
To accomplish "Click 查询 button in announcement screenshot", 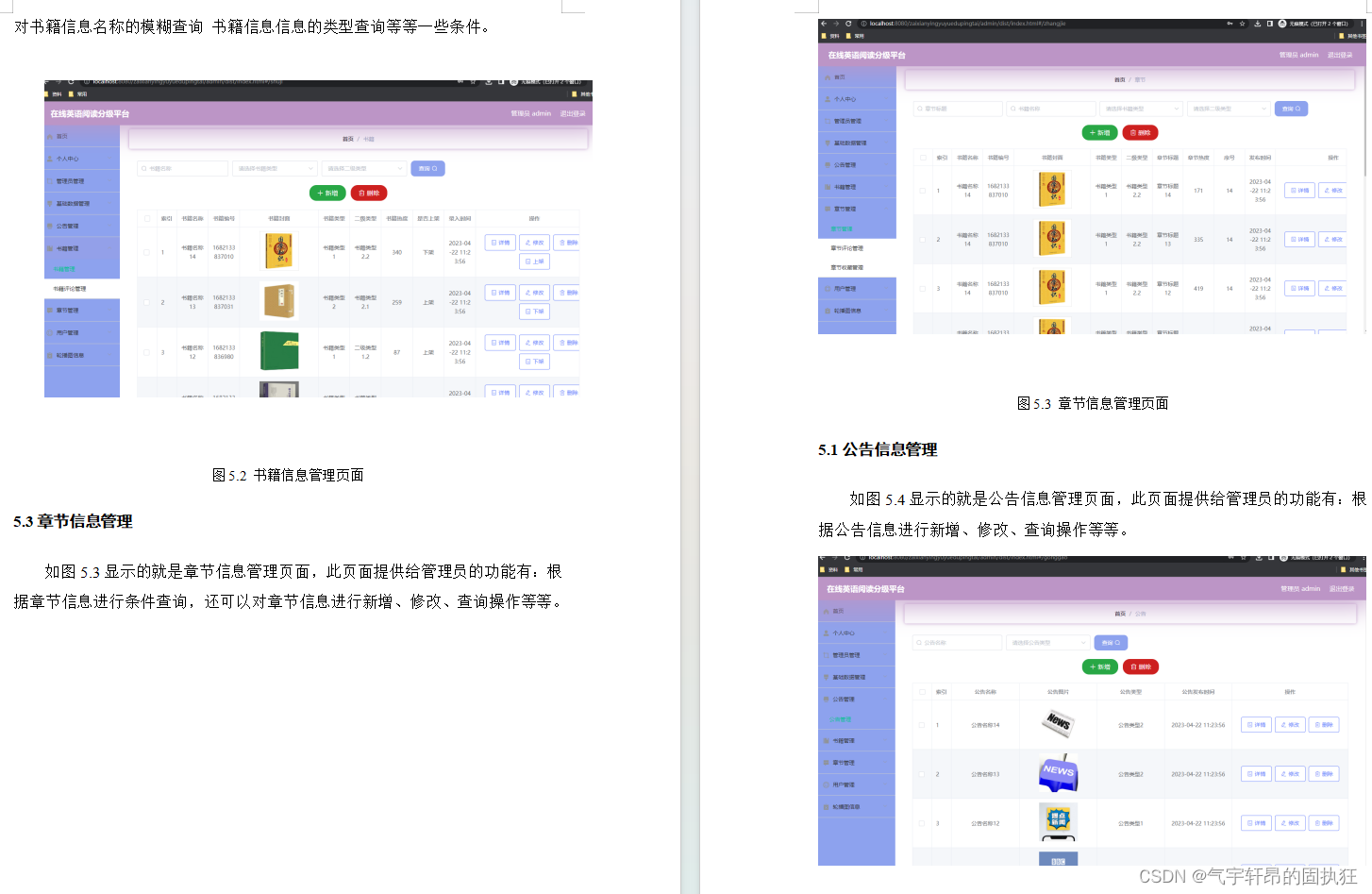I will tap(1111, 642).
